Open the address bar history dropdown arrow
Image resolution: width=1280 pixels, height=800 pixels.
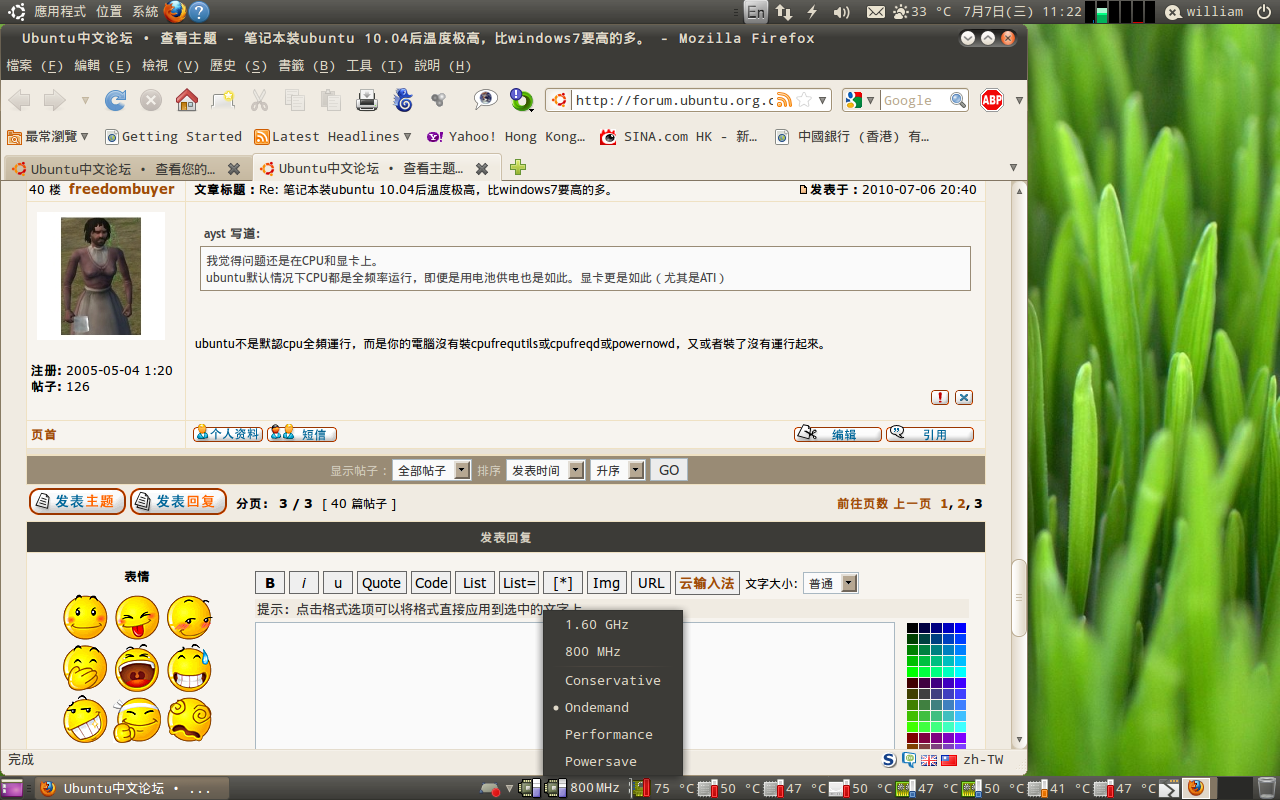pos(823,100)
